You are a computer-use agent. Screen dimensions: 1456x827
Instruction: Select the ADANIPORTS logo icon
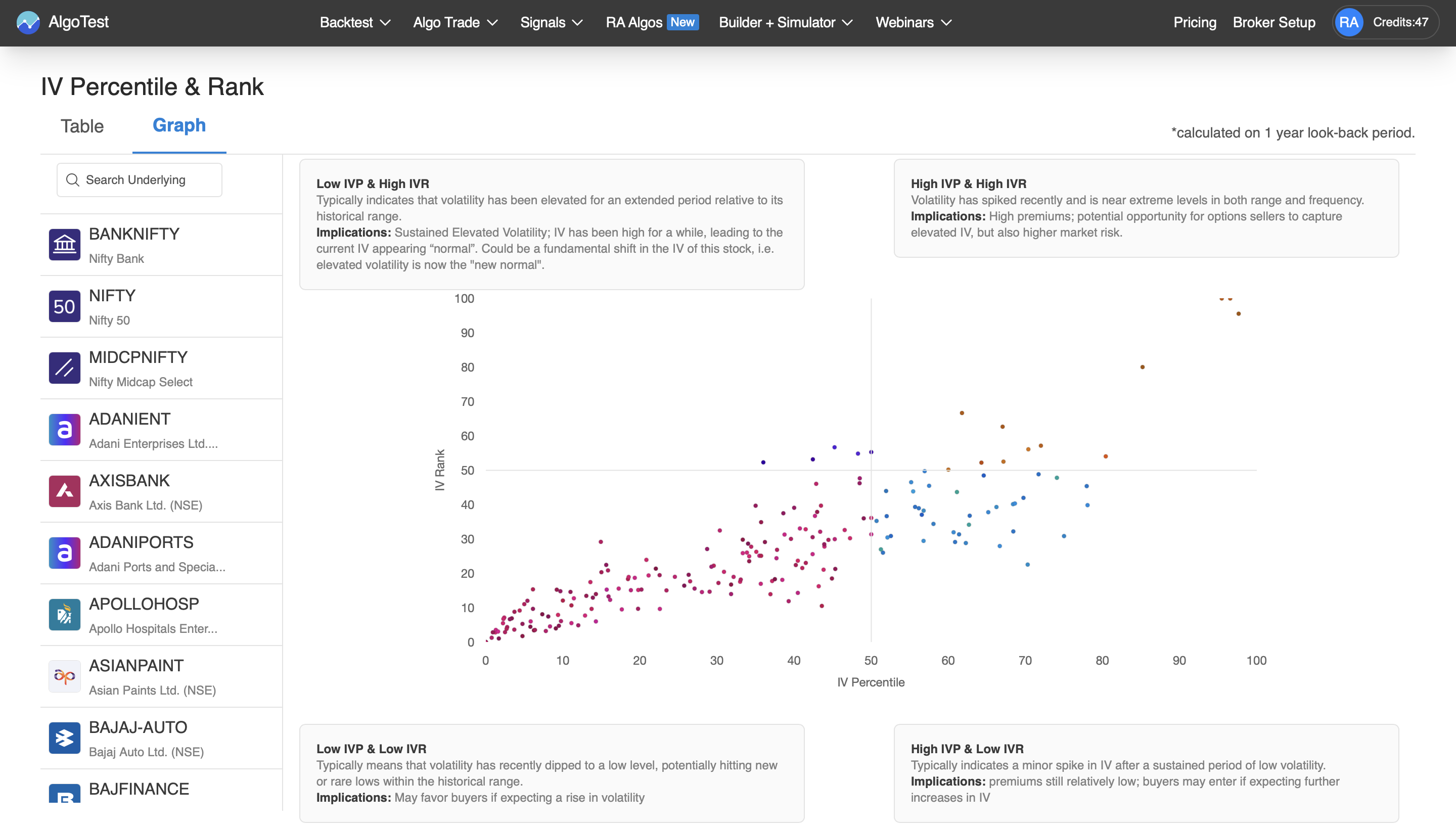point(64,553)
